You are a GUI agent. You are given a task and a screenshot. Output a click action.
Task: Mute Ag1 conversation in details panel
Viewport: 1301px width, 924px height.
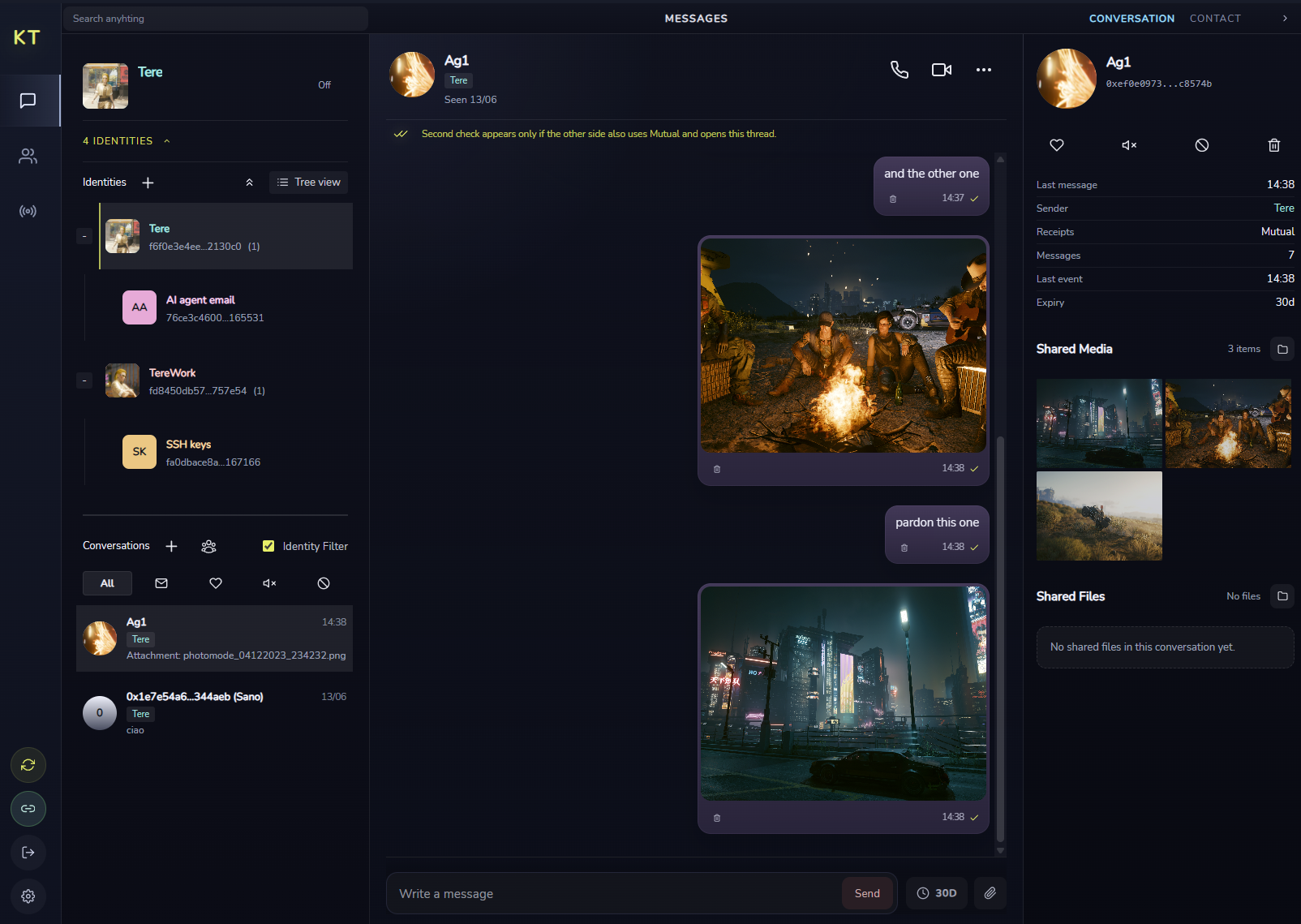pyautogui.click(x=1129, y=145)
